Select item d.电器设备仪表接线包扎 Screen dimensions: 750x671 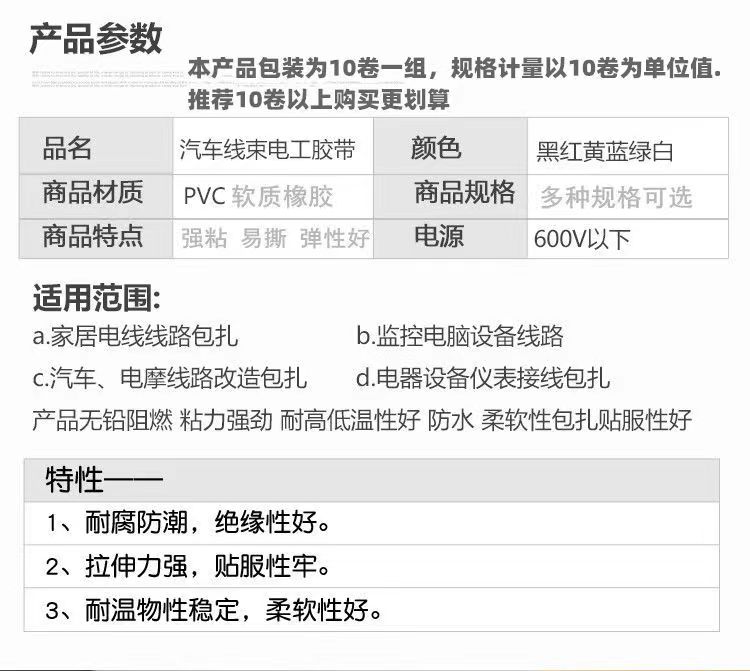483,378
